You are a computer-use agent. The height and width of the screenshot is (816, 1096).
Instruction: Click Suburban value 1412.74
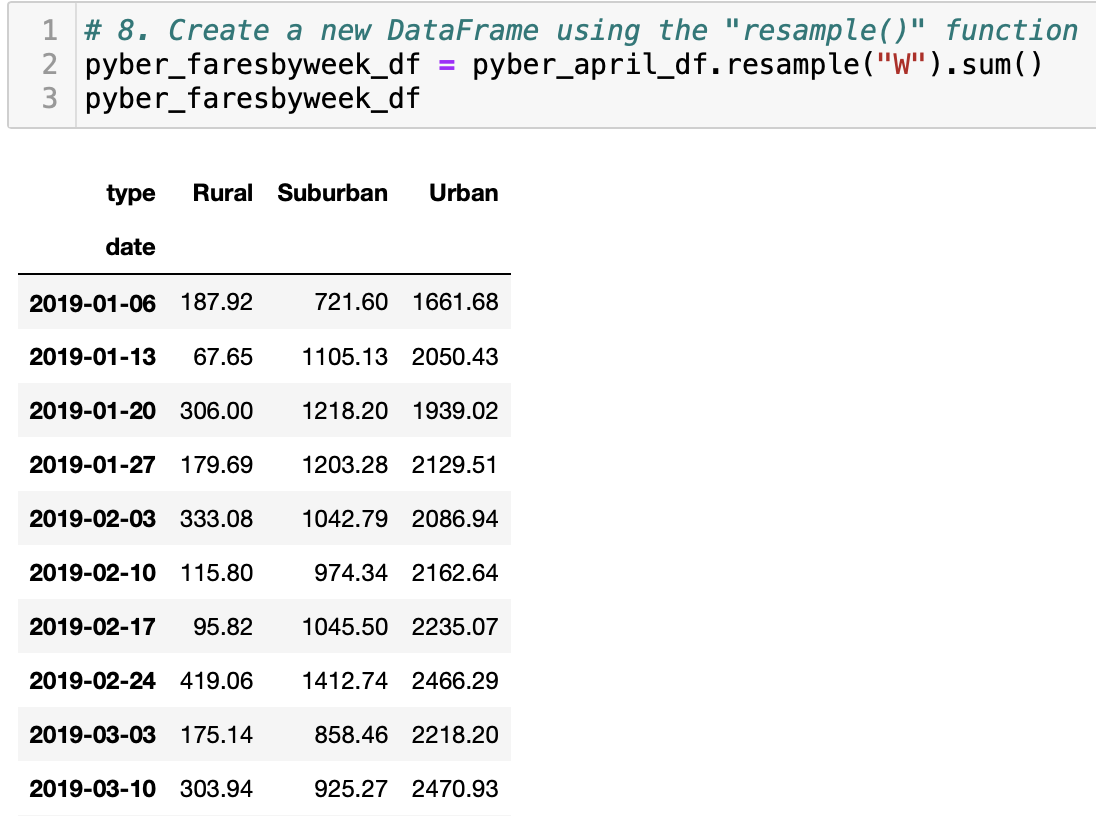345,680
